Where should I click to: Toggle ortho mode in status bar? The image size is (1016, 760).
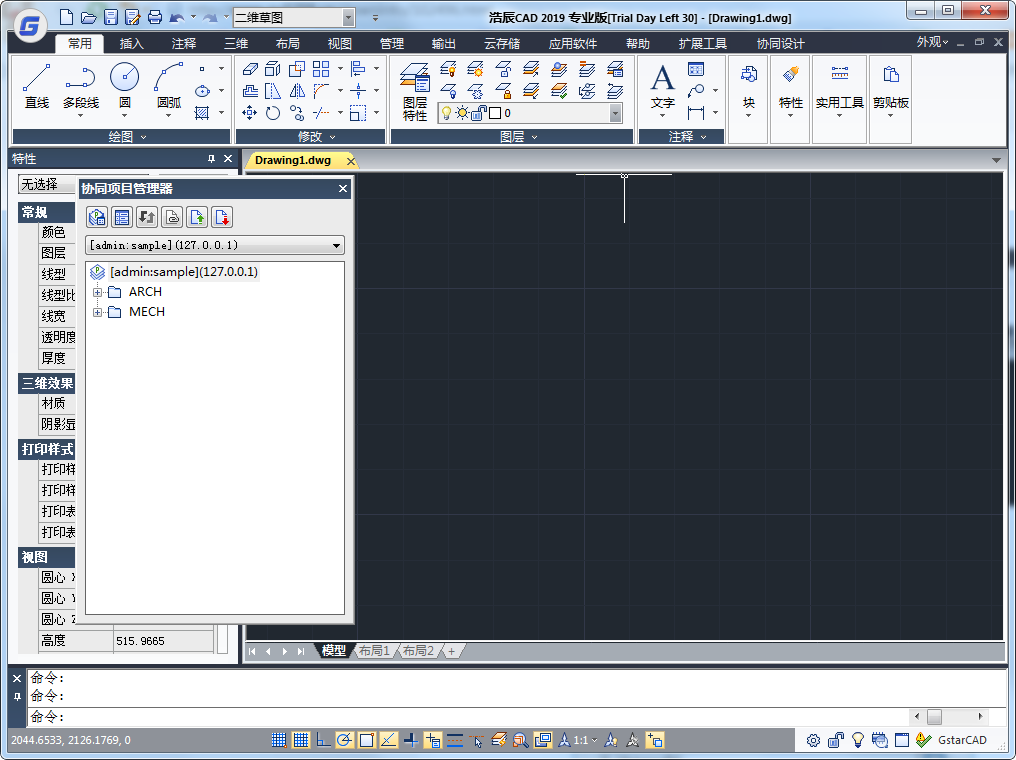[x=323, y=740]
